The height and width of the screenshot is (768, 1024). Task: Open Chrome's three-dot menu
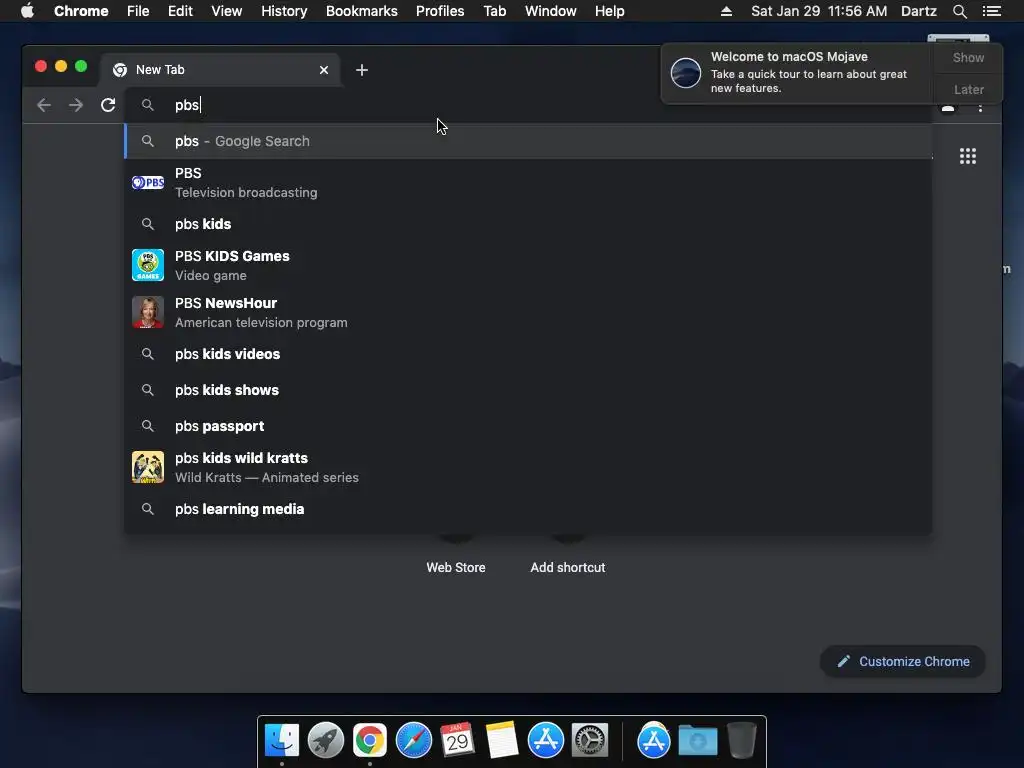(x=980, y=108)
